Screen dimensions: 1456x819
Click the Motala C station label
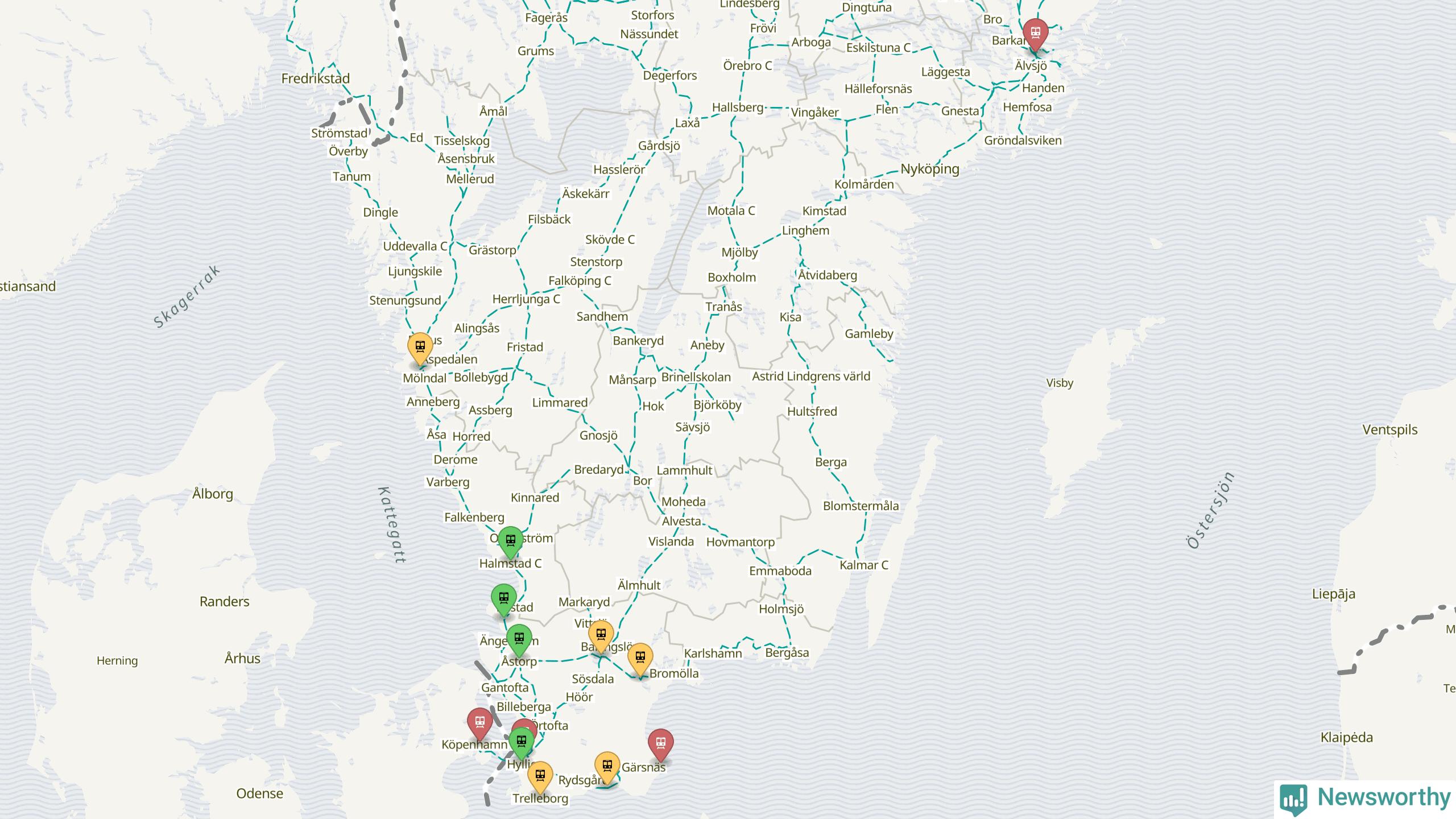(x=731, y=210)
